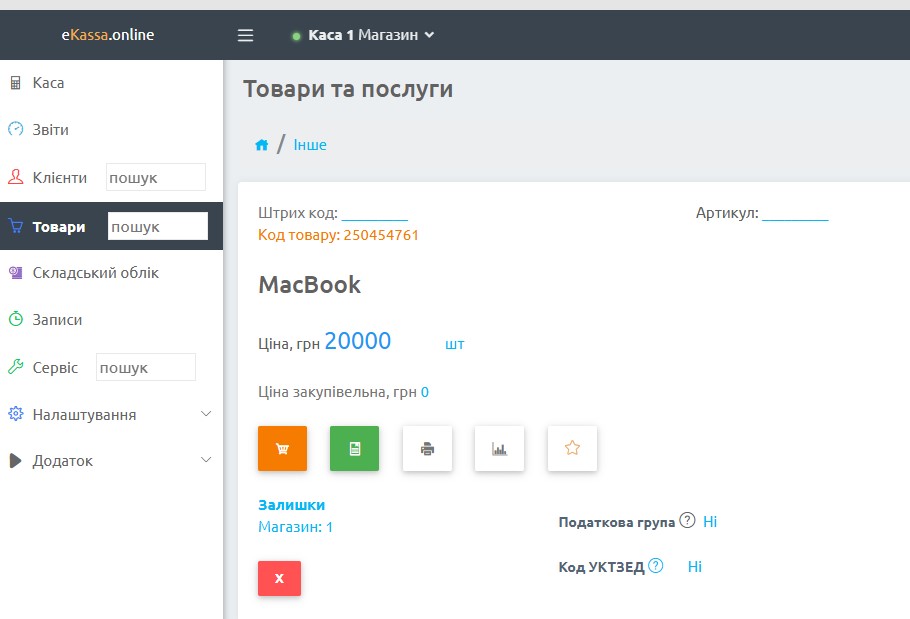
Task: Click the green document icon button
Action: [355, 448]
